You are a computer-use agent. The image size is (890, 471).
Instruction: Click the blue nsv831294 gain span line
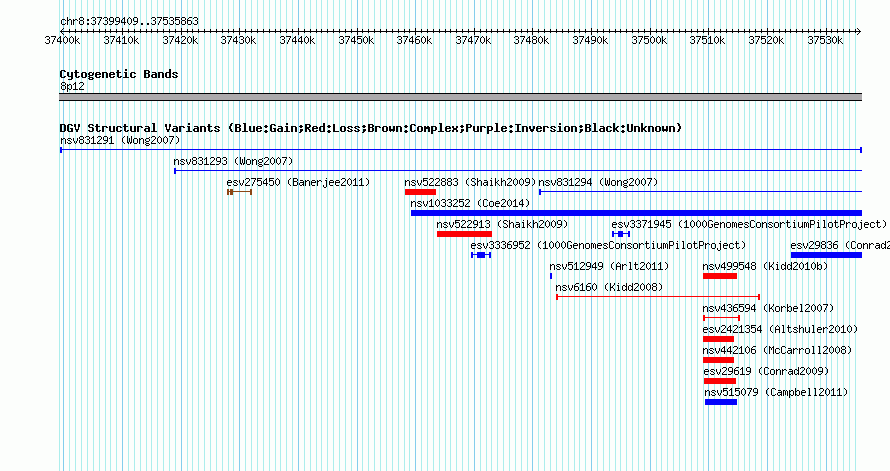pos(700,192)
